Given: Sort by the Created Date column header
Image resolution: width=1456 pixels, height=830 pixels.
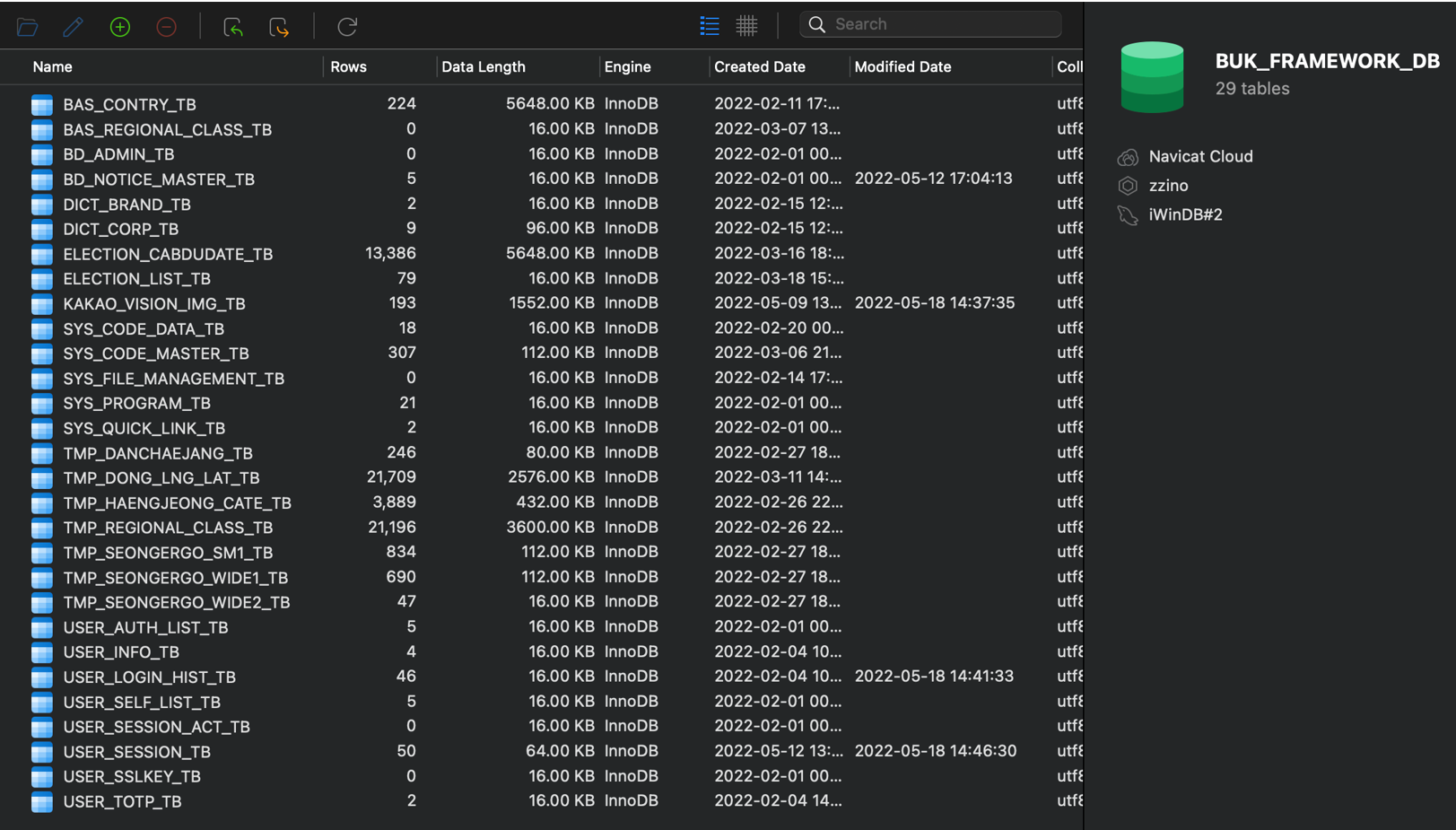Looking at the screenshot, I should (759, 66).
